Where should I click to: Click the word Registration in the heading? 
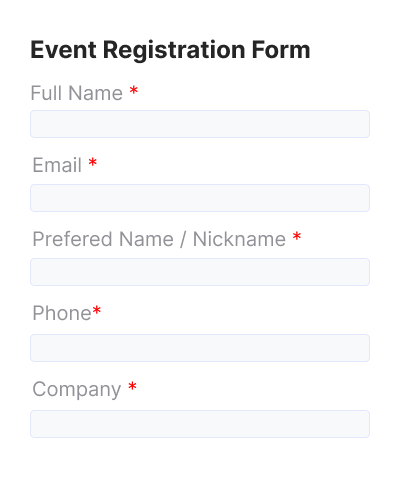click(174, 50)
